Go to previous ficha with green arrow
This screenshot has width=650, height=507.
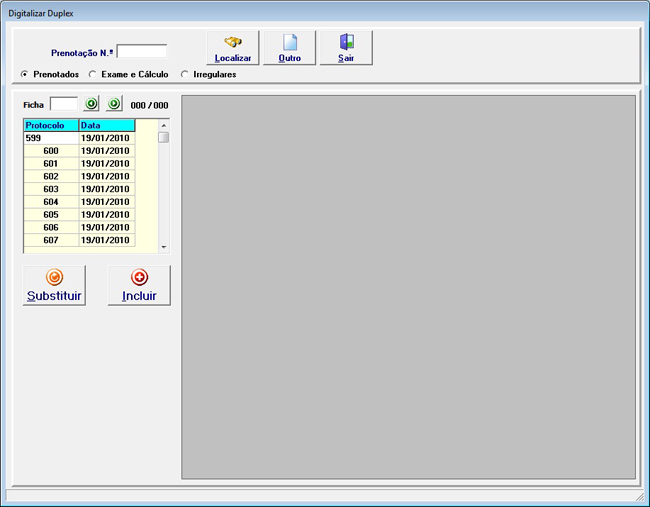pyautogui.click(x=91, y=103)
